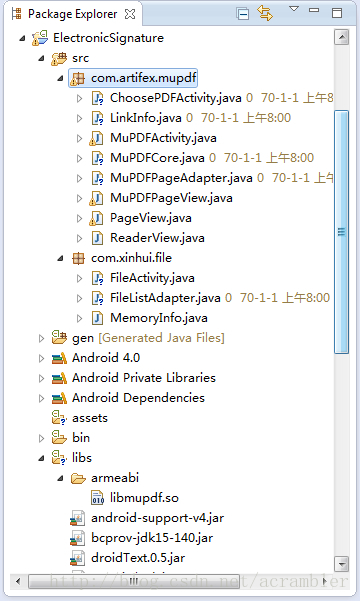The height and width of the screenshot is (601, 360).
Task: Click the libs folder icon
Action: 59,457
